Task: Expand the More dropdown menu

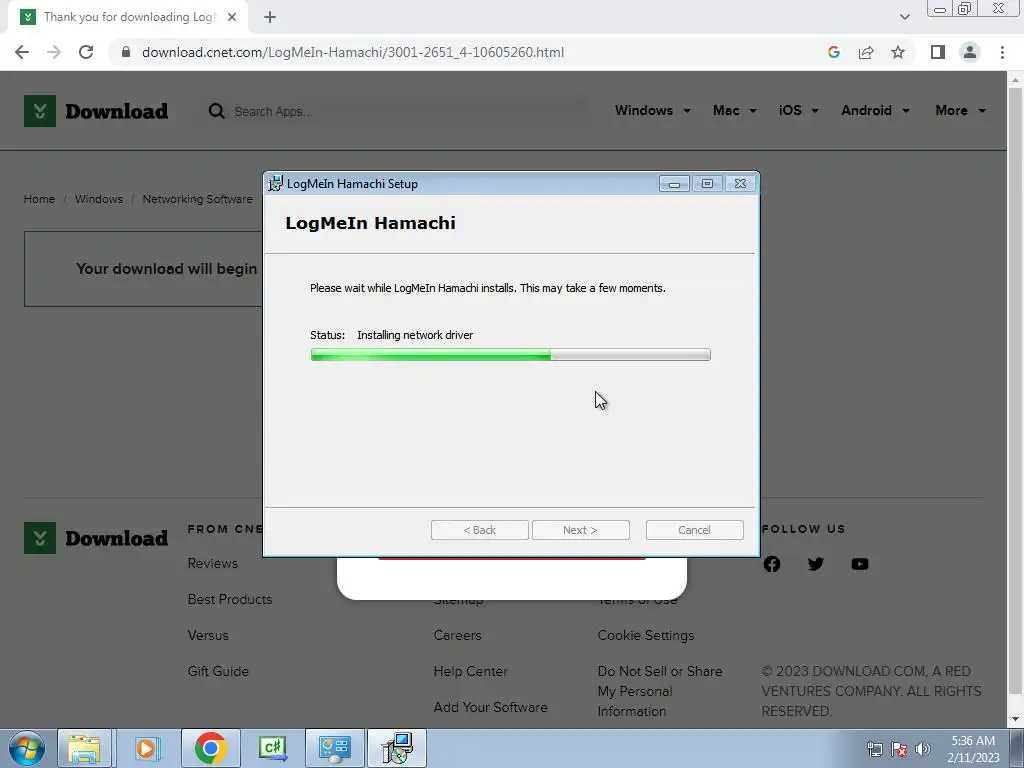Action: [960, 110]
